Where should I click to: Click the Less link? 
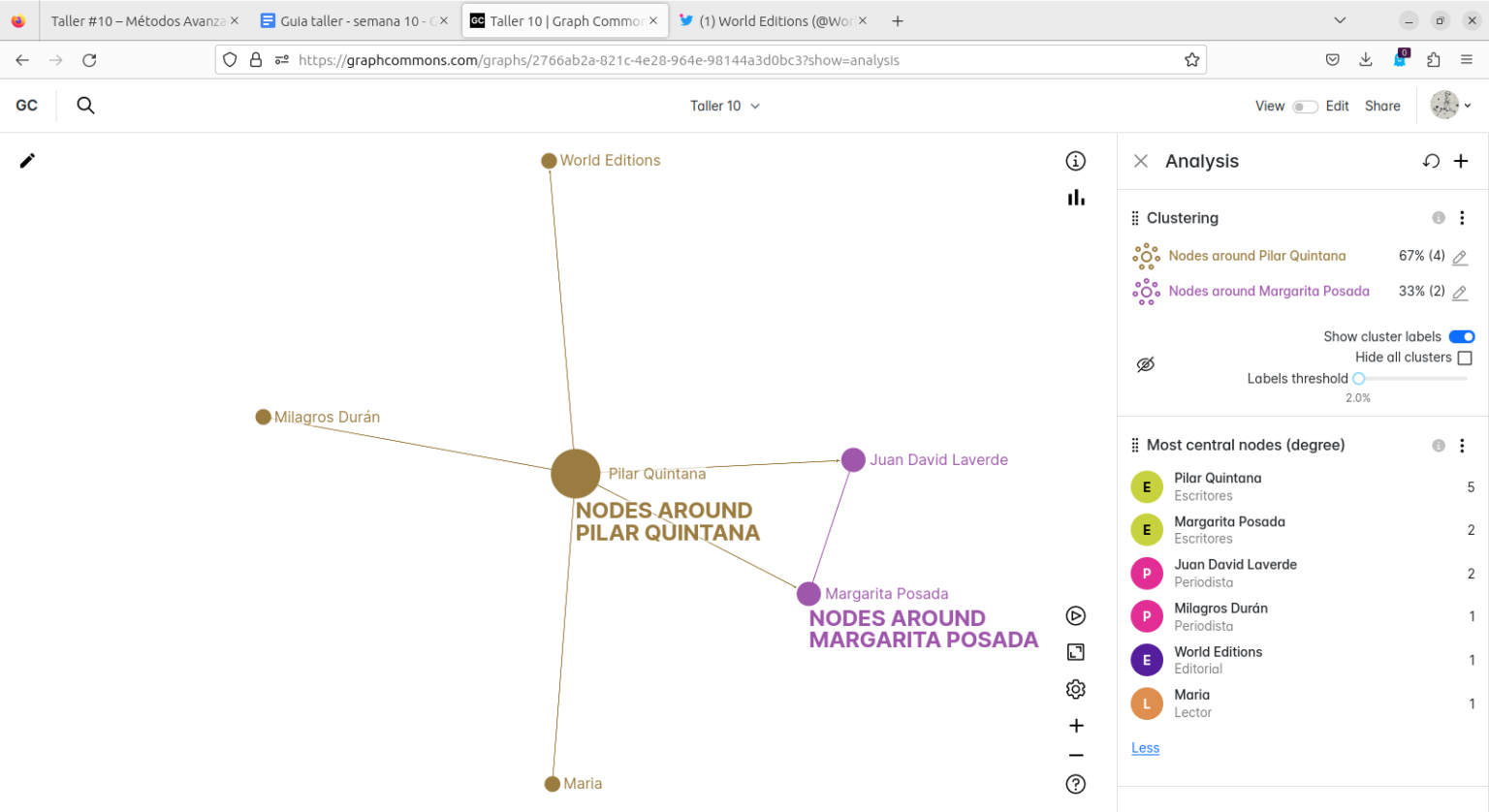pyautogui.click(x=1145, y=748)
